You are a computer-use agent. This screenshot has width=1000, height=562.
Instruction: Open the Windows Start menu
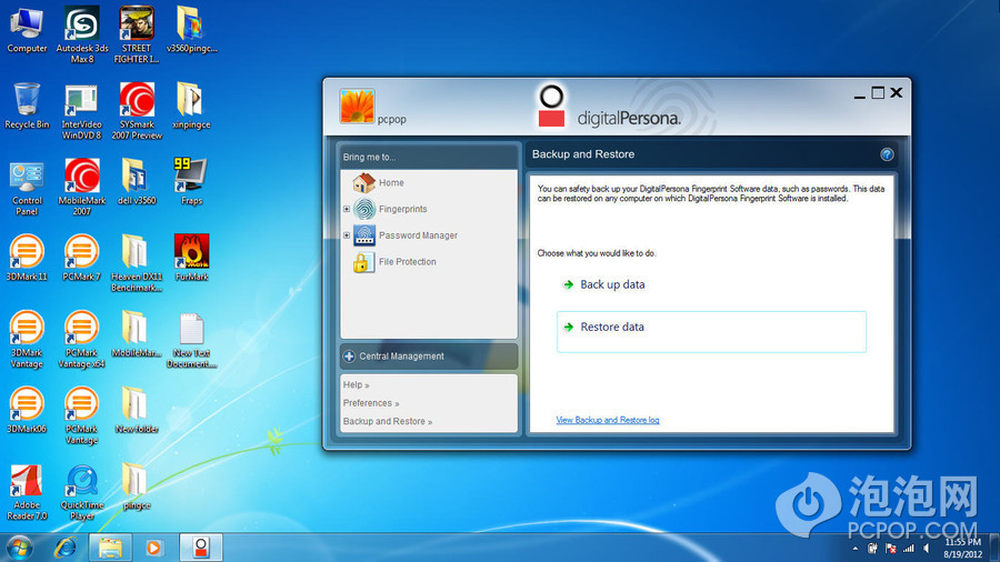point(19,548)
